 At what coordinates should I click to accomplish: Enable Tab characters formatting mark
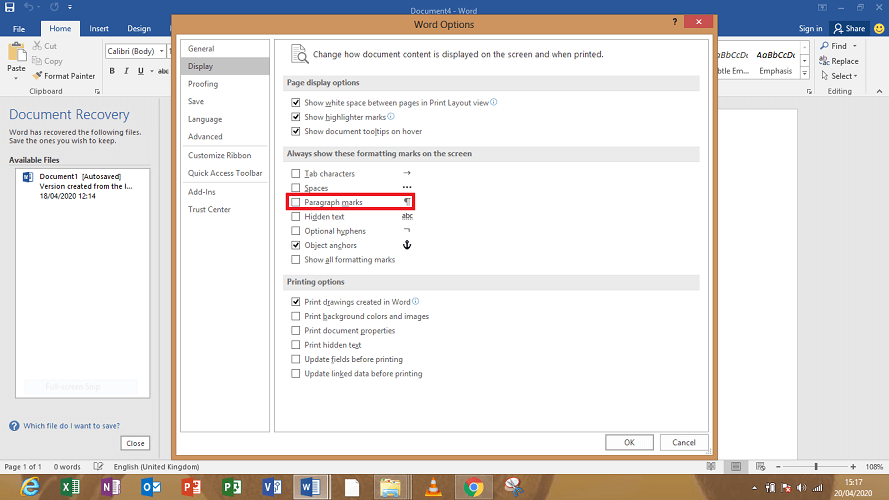click(295, 173)
